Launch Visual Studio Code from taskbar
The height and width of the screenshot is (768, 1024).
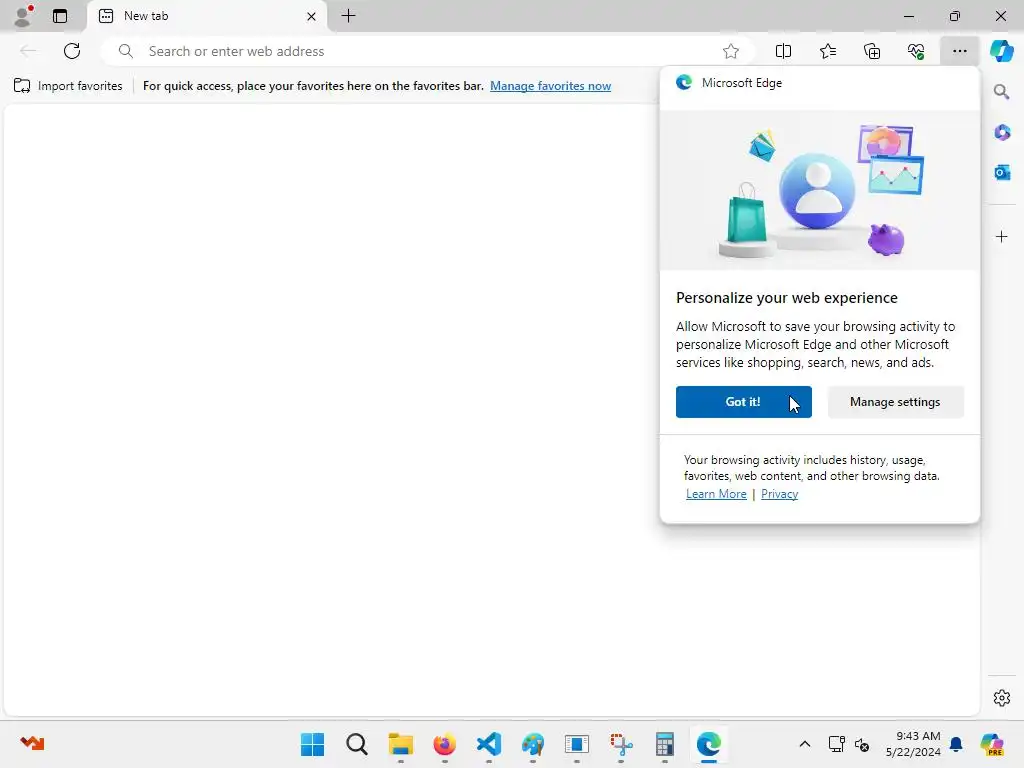point(488,744)
